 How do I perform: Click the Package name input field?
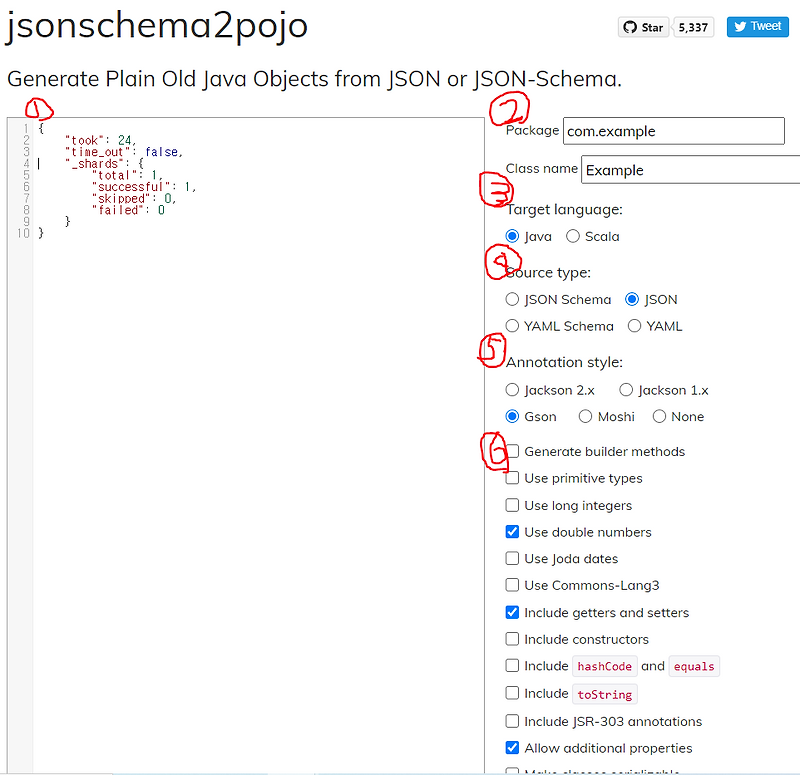(x=673, y=130)
